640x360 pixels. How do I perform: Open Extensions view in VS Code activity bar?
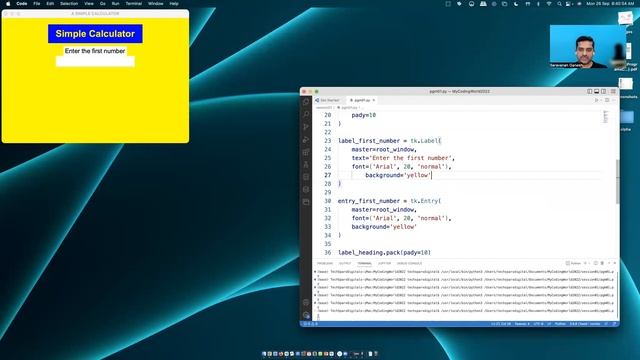(306, 152)
